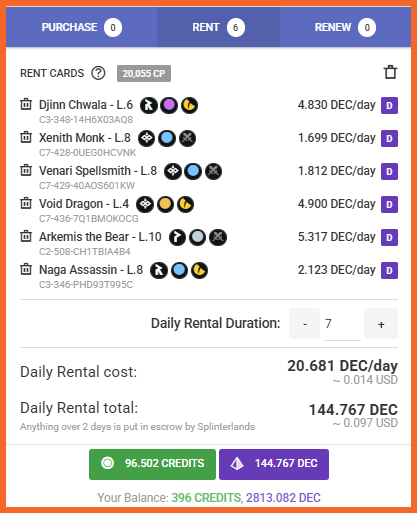Click the gold foil icon on Naga Assassin
417x513 pixels.
[x=200, y=270]
